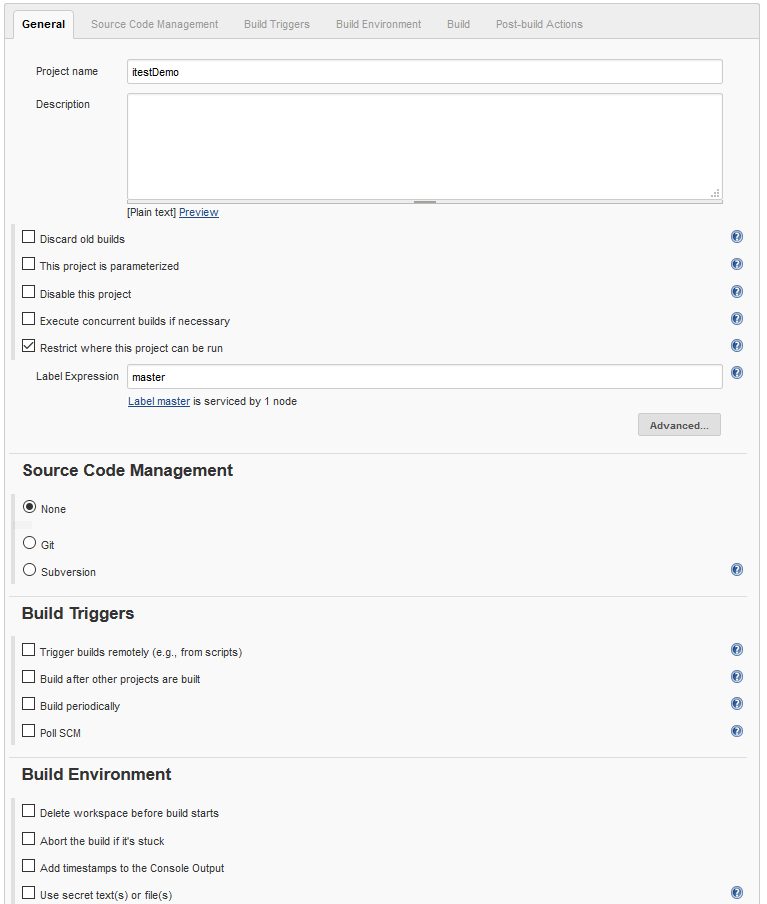Viewport: 767px width, 904px height.
Task: Open help for Label Expression field
Action: [x=736, y=373]
